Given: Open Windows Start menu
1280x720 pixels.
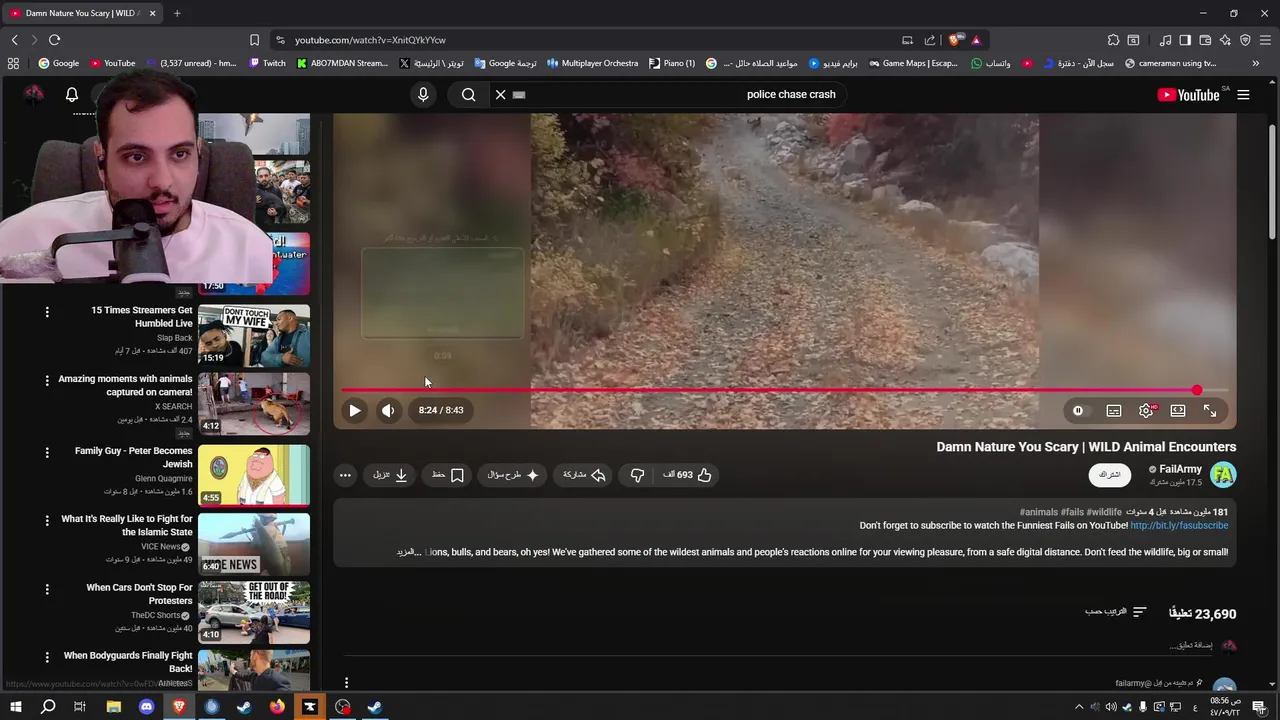Looking at the screenshot, I should (x=15, y=707).
